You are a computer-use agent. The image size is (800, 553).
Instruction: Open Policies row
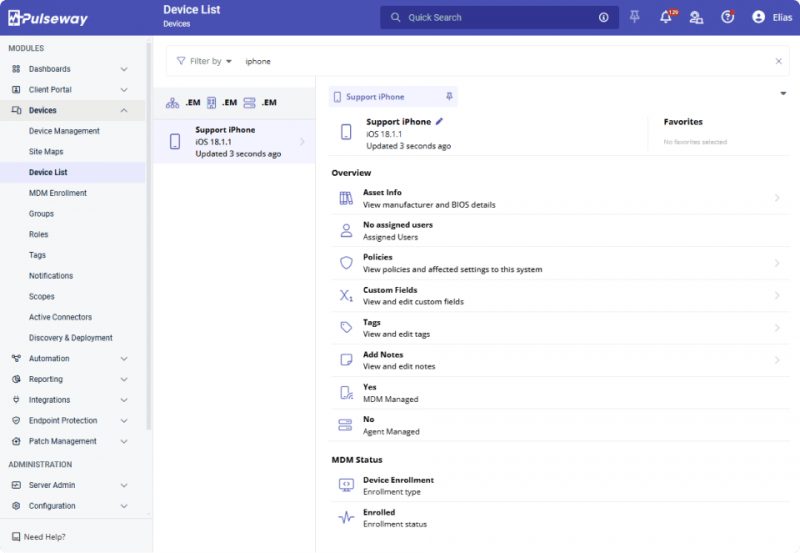pyautogui.click(x=560, y=263)
